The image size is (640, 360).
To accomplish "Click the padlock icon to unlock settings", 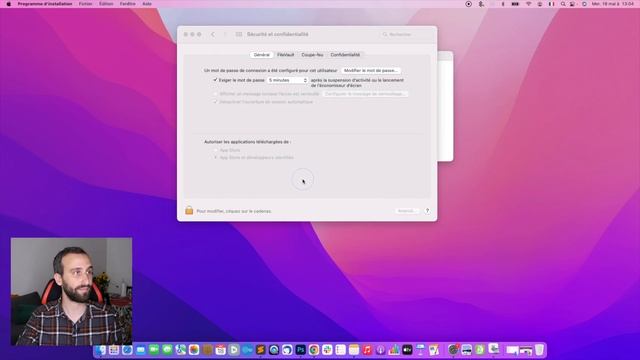I will click(189, 211).
